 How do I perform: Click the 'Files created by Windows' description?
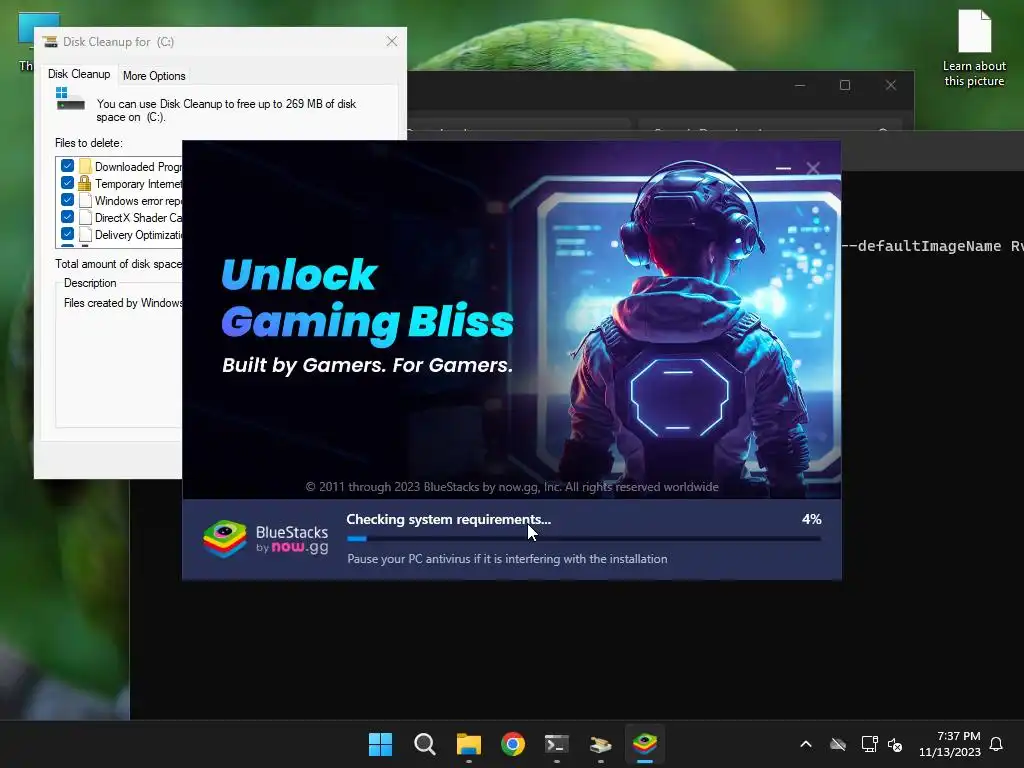click(123, 303)
